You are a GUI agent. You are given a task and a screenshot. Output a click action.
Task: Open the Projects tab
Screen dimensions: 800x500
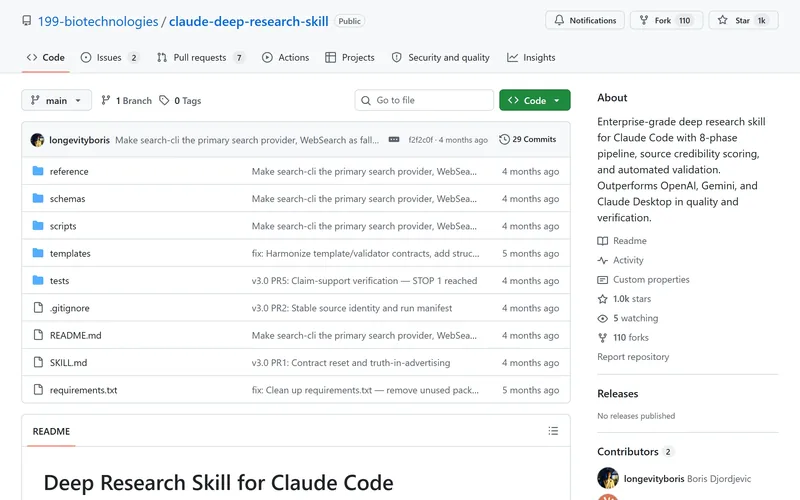350,58
